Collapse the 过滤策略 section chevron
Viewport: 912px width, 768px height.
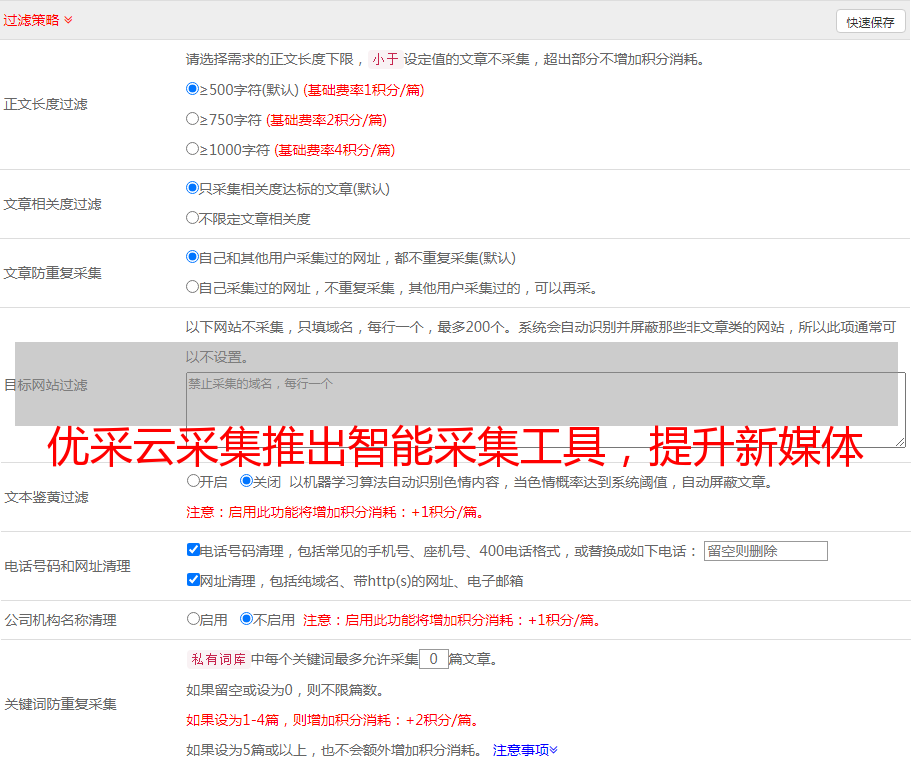coord(68,20)
